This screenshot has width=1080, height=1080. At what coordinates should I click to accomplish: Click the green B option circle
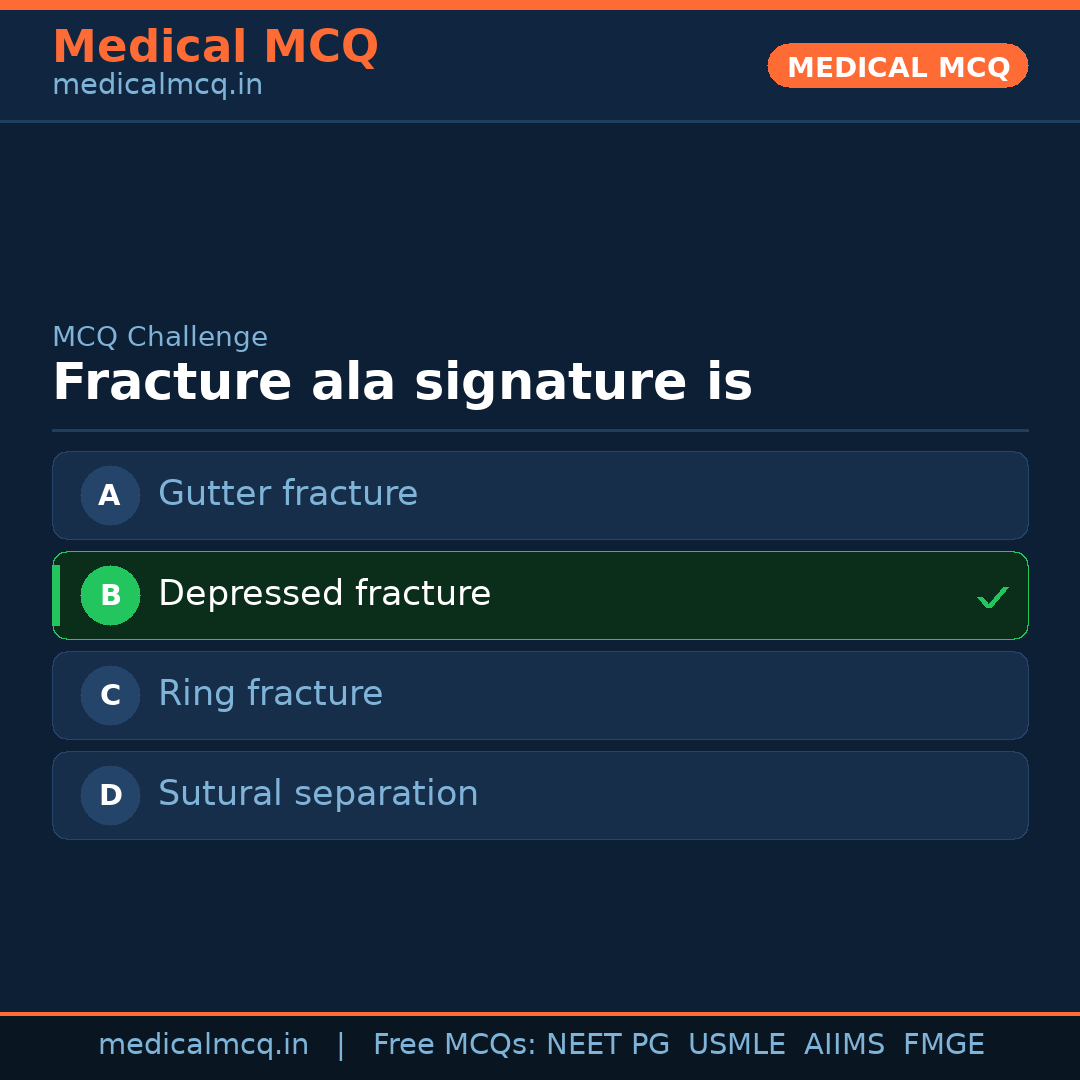pos(110,595)
